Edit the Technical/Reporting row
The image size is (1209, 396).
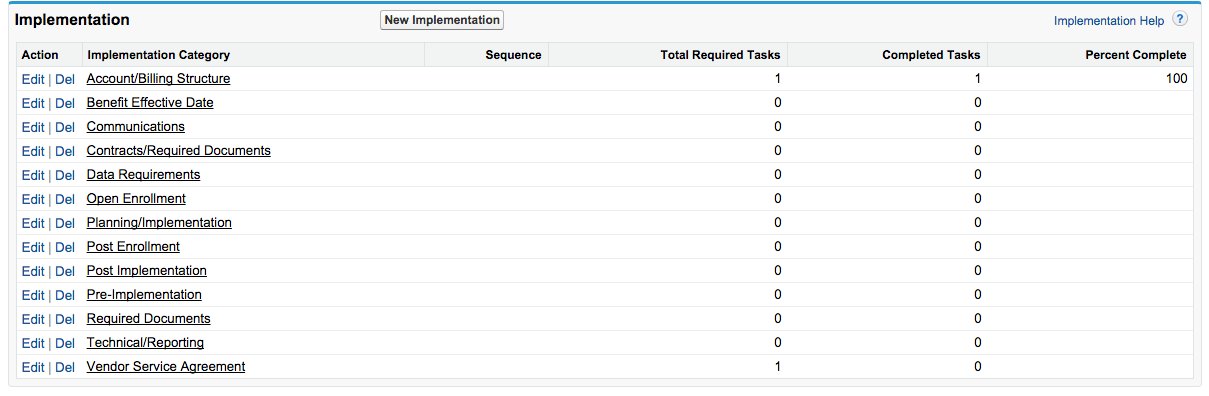pyautogui.click(x=32, y=343)
